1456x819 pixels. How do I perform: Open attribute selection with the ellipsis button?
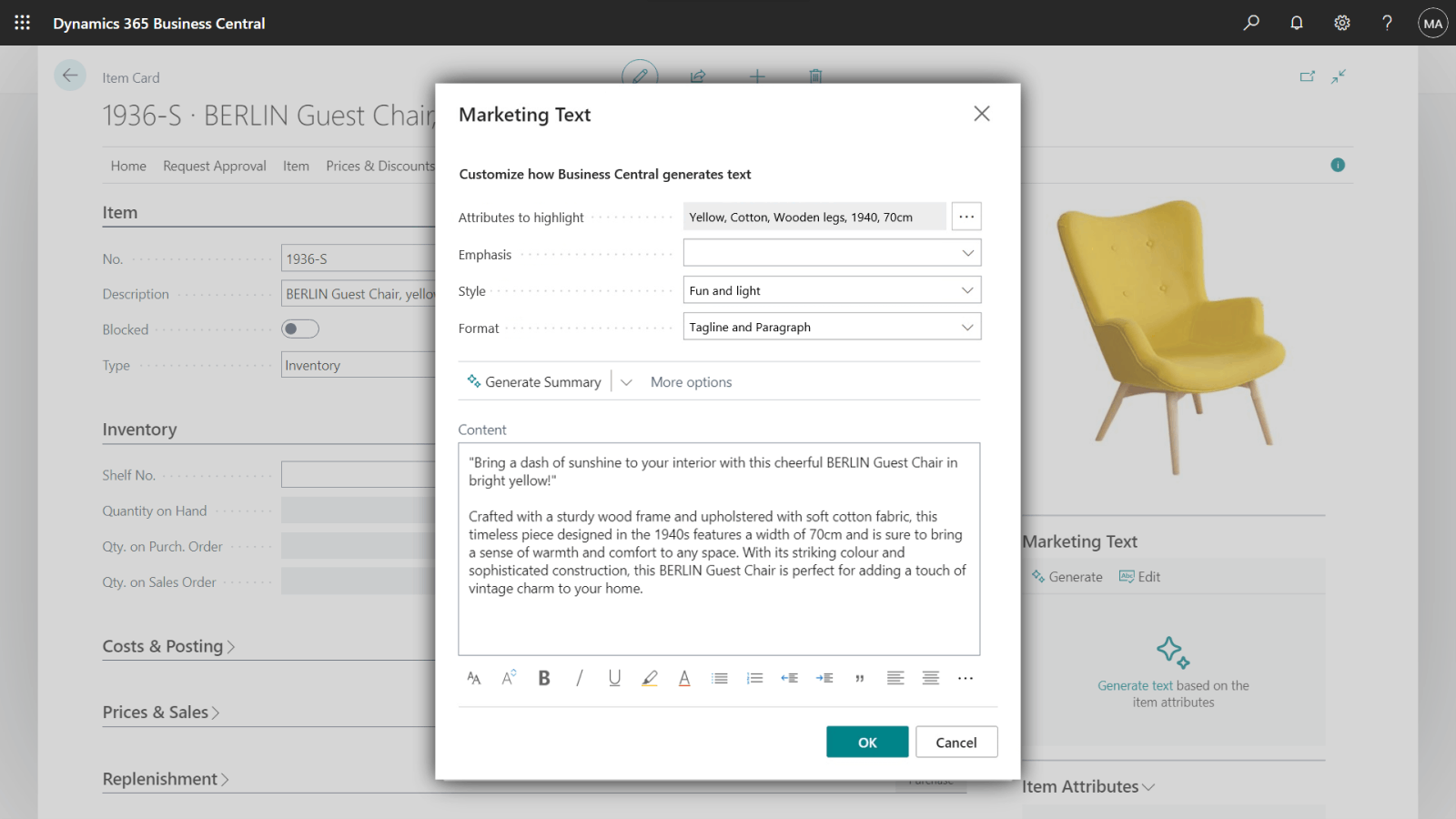pyautogui.click(x=966, y=217)
